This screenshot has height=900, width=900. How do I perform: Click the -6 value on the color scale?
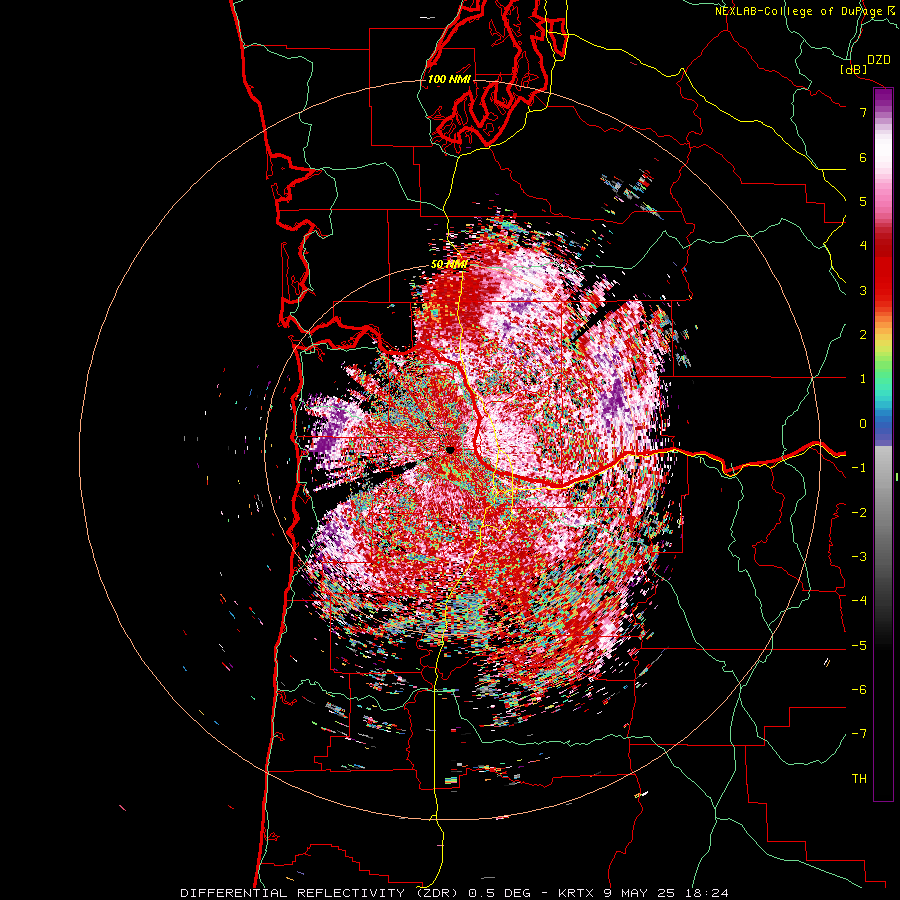click(x=859, y=690)
